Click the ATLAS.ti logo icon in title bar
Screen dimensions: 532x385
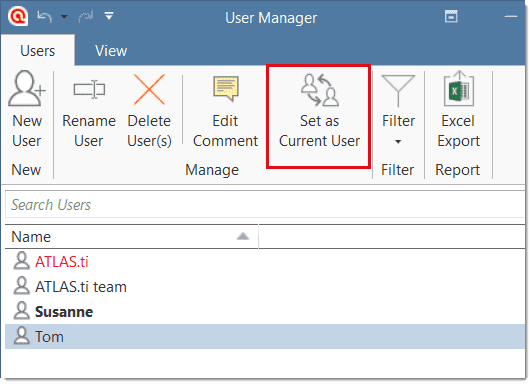pyautogui.click(x=18, y=16)
